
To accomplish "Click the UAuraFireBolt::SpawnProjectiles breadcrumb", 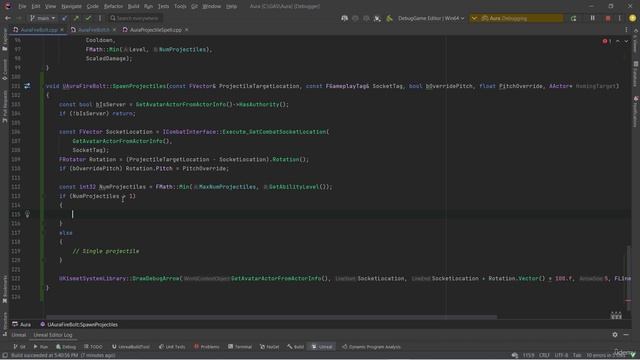I will pyautogui.click(x=79, y=324).
